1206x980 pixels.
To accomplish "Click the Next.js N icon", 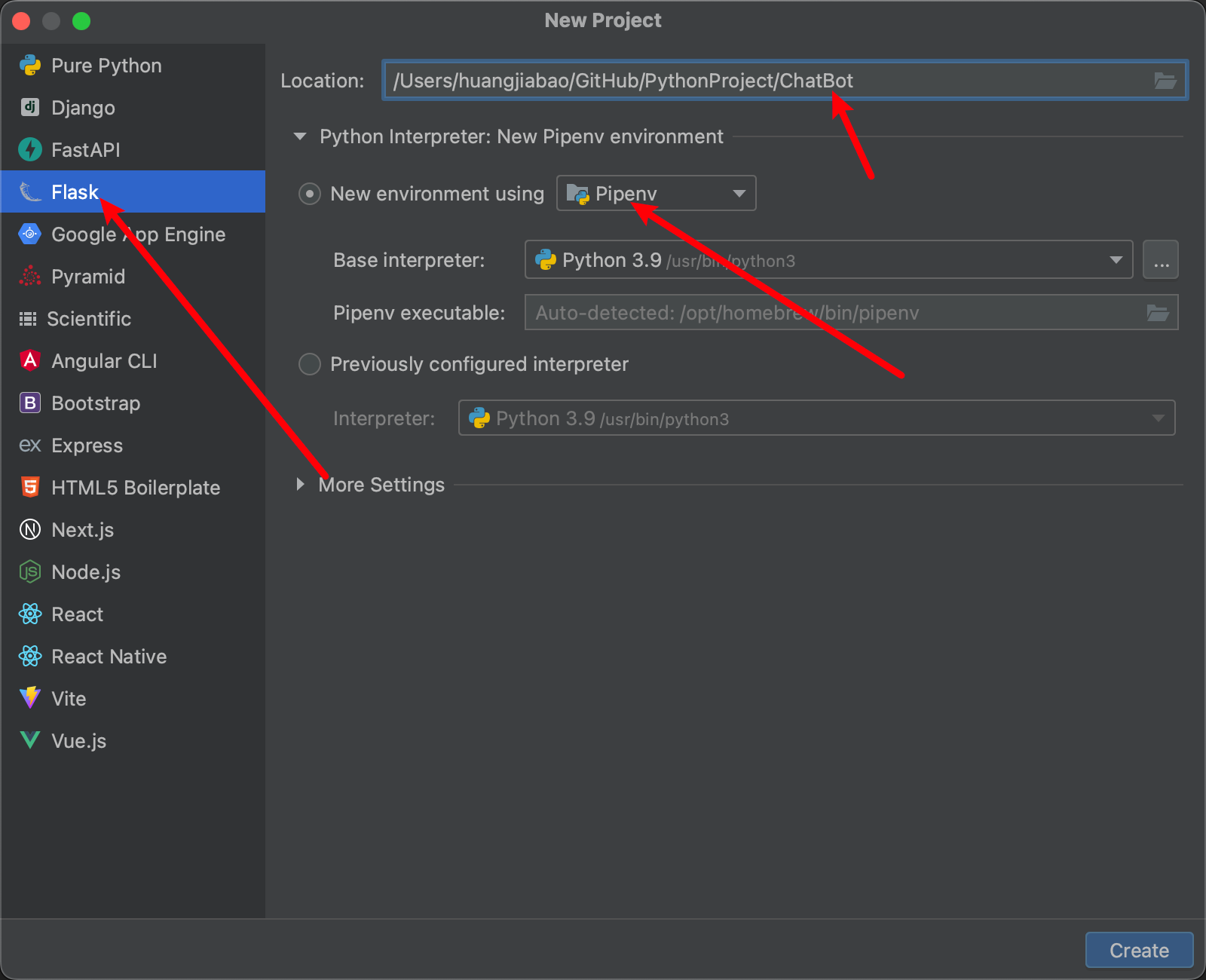I will [30, 530].
